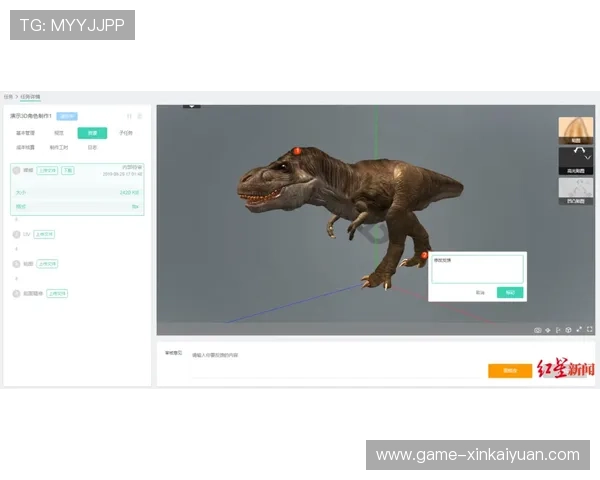Image resolution: width=600 pixels, height=480 pixels.
Task: Click the fullscreen icon in 3D viewer
Action: click(x=589, y=329)
